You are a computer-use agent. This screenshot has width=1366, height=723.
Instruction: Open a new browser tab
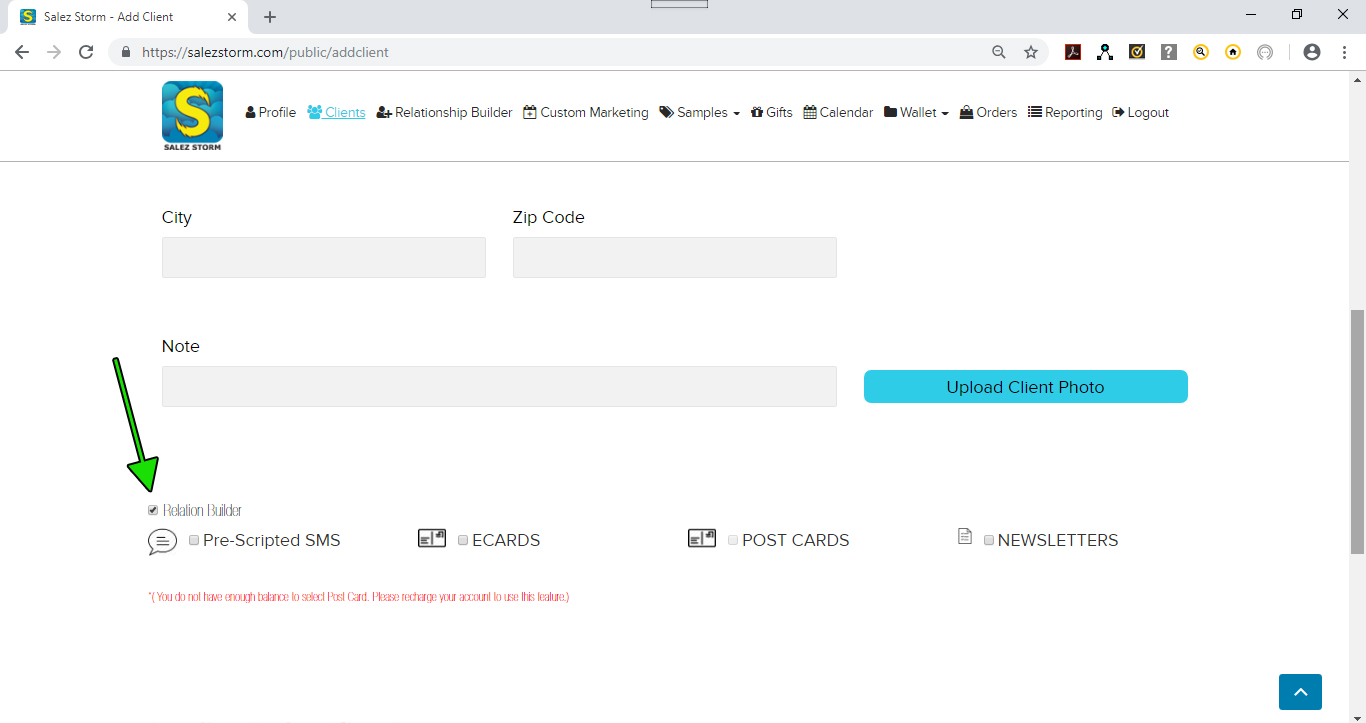click(270, 17)
